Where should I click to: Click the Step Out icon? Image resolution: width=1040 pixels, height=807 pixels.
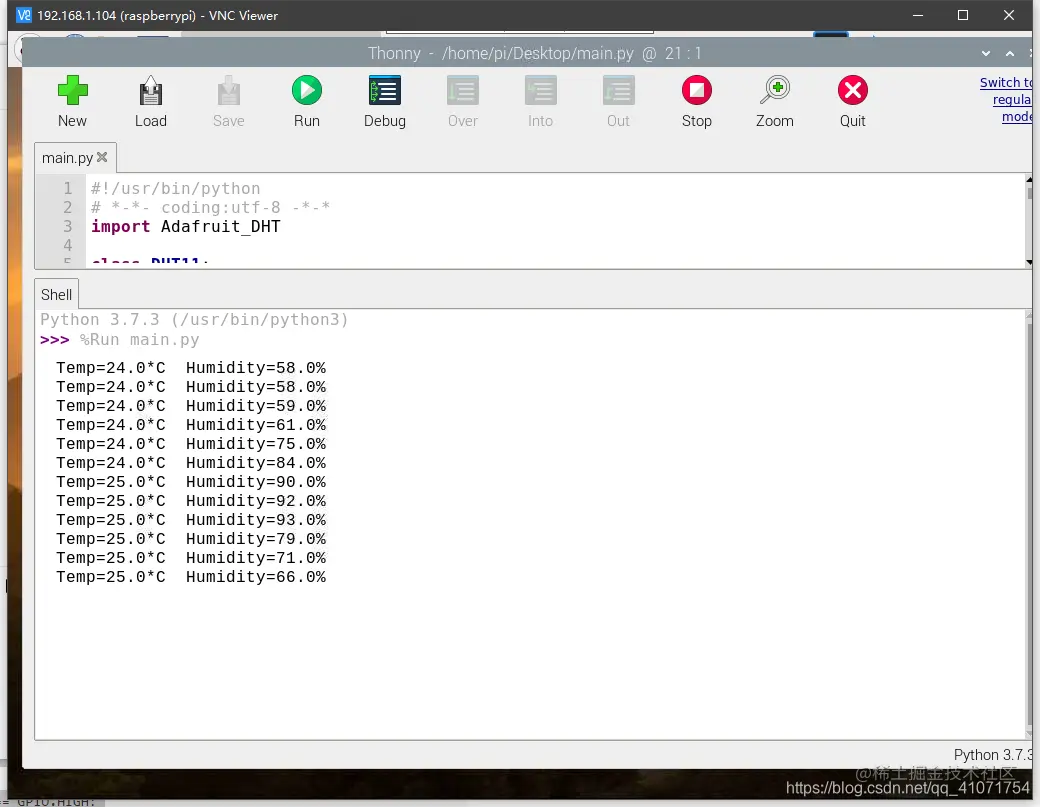point(618,91)
